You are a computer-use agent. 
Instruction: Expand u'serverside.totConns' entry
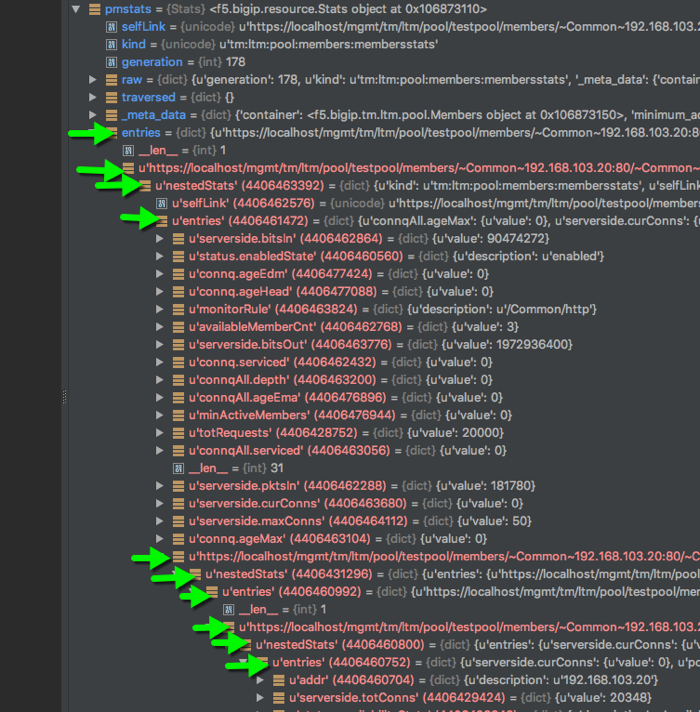tap(260, 697)
